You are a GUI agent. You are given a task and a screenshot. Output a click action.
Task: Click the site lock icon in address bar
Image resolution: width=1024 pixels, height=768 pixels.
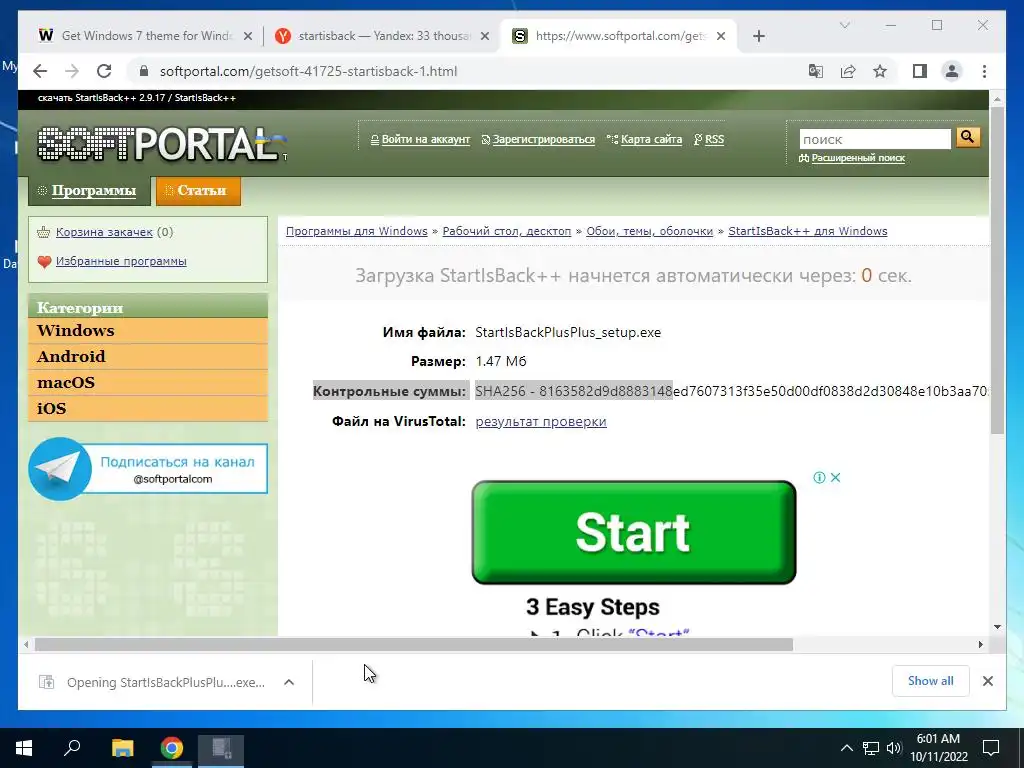click(x=144, y=71)
